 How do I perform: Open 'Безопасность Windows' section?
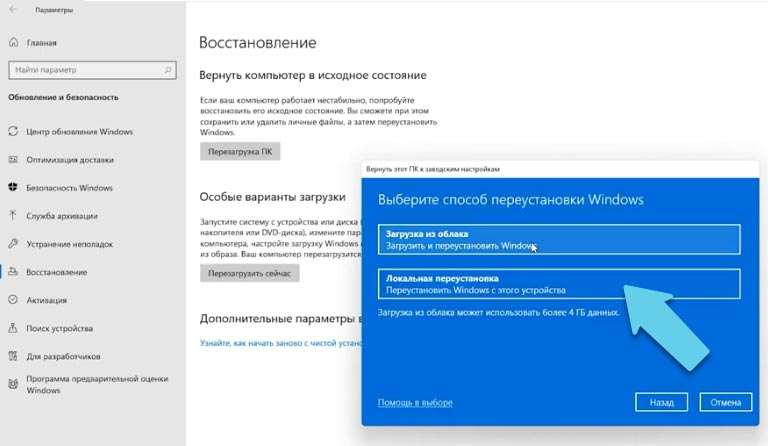[70, 188]
